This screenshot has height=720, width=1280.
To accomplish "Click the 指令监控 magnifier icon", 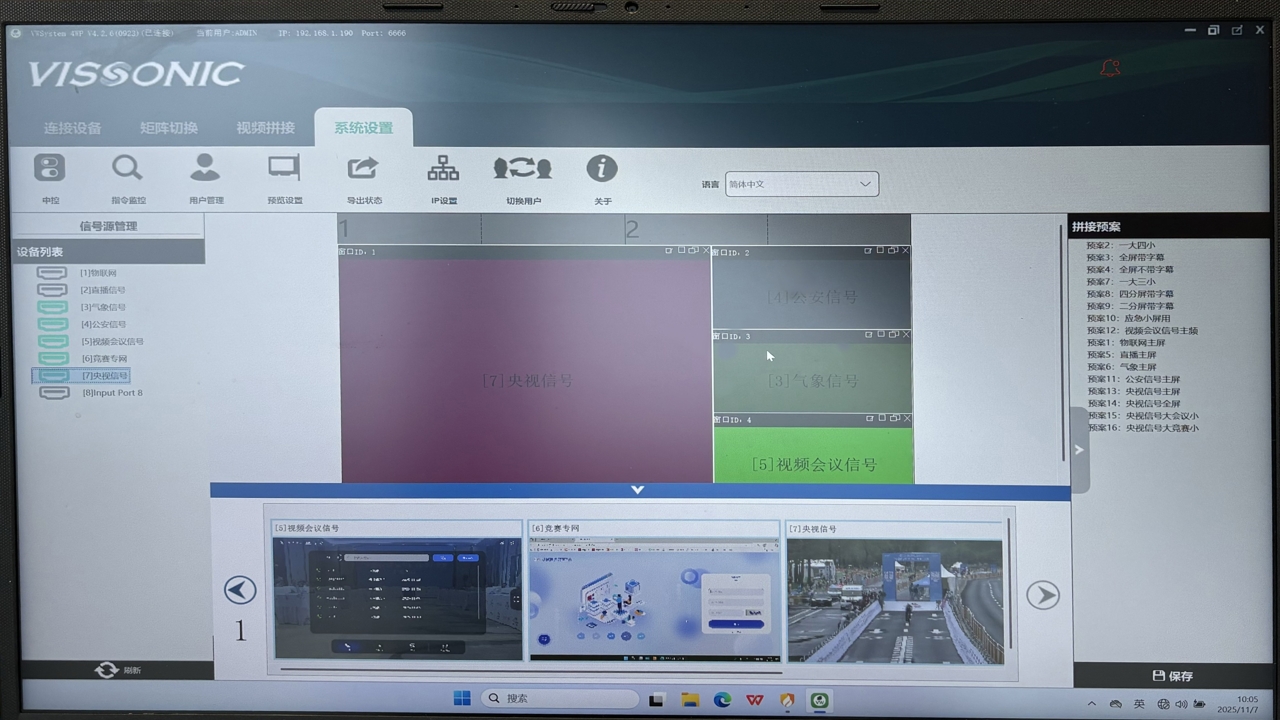I will (x=127, y=168).
